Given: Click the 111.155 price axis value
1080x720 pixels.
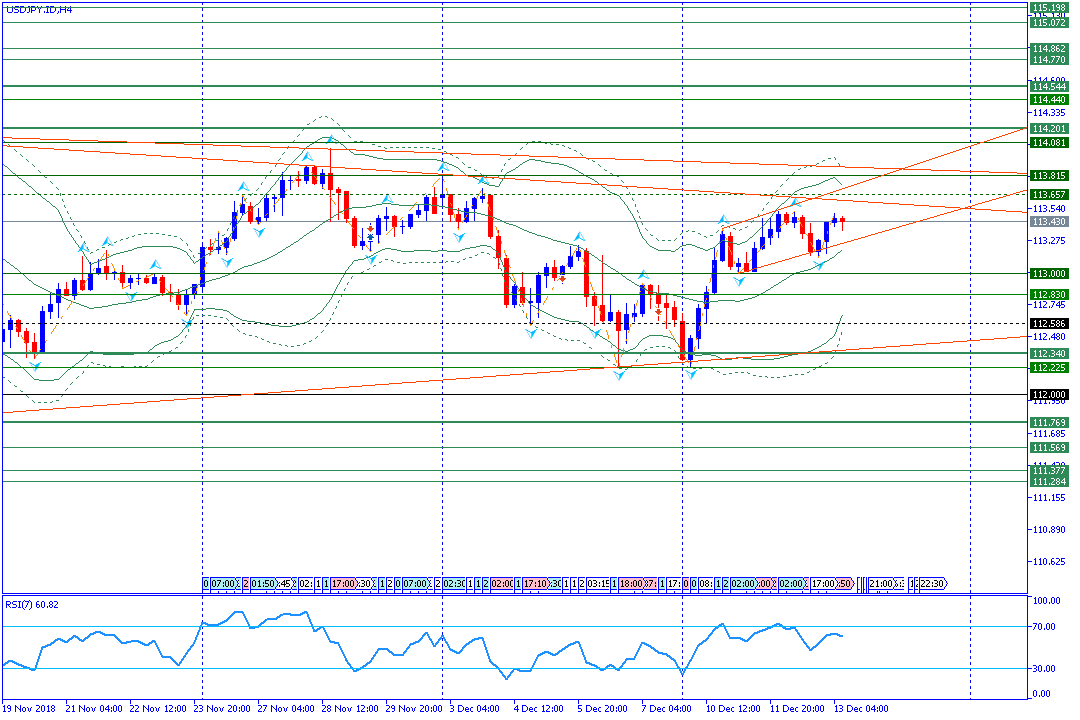Looking at the screenshot, I should [1049, 497].
